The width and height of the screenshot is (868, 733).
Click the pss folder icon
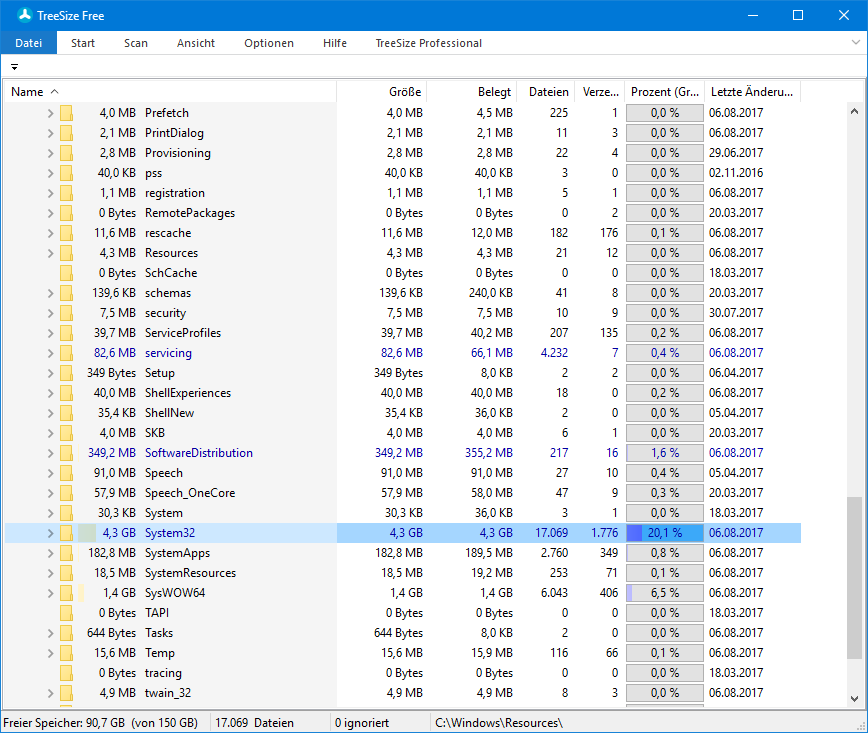pyautogui.click(x=66, y=173)
